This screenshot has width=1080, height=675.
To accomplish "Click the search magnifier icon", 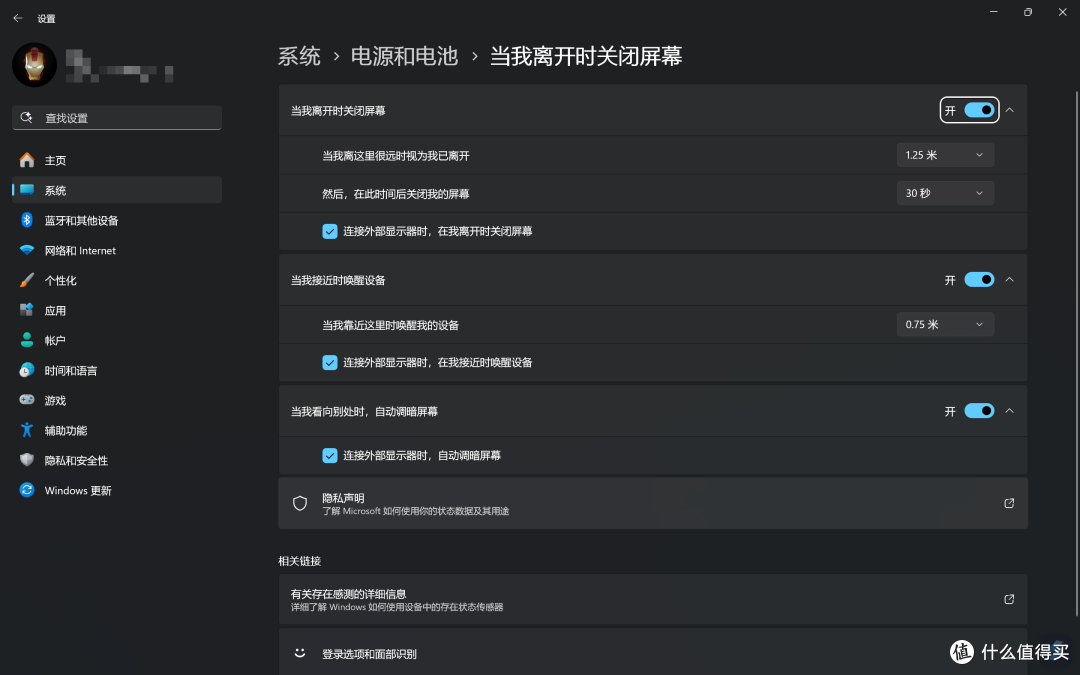I will tap(26, 118).
